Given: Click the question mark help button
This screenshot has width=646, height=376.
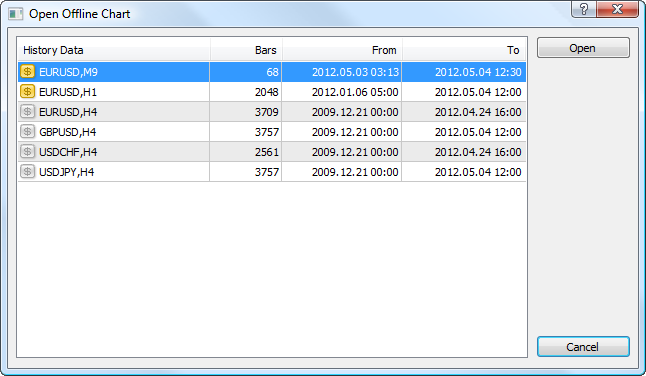Looking at the screenshot, I should pyautogui.click(x=584, y=9).
